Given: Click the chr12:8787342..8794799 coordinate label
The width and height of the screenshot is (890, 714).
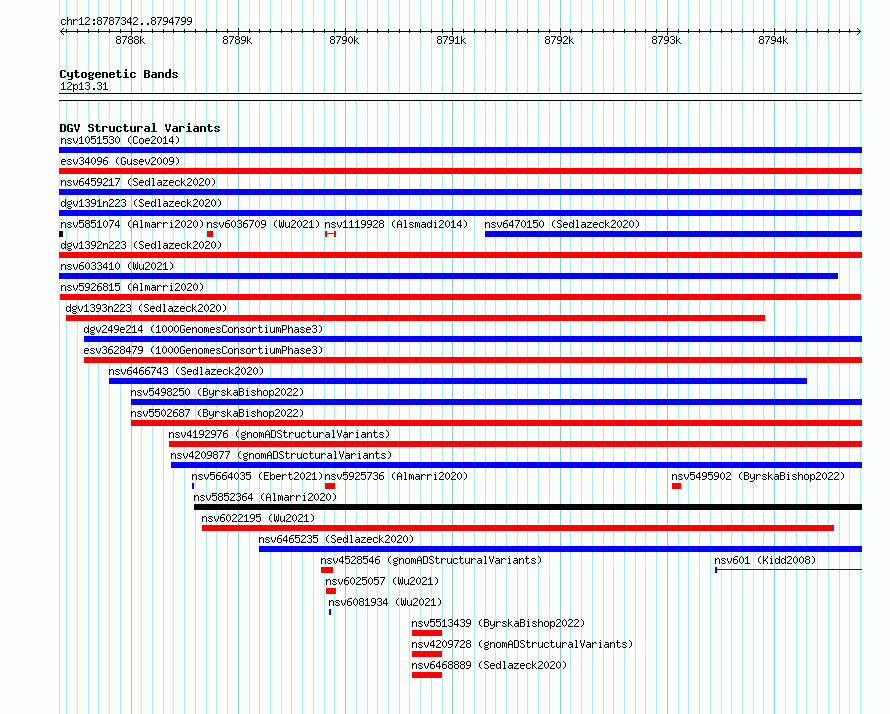Looking at the screenshot, I should pyautogui.click(x=126, y=21).
